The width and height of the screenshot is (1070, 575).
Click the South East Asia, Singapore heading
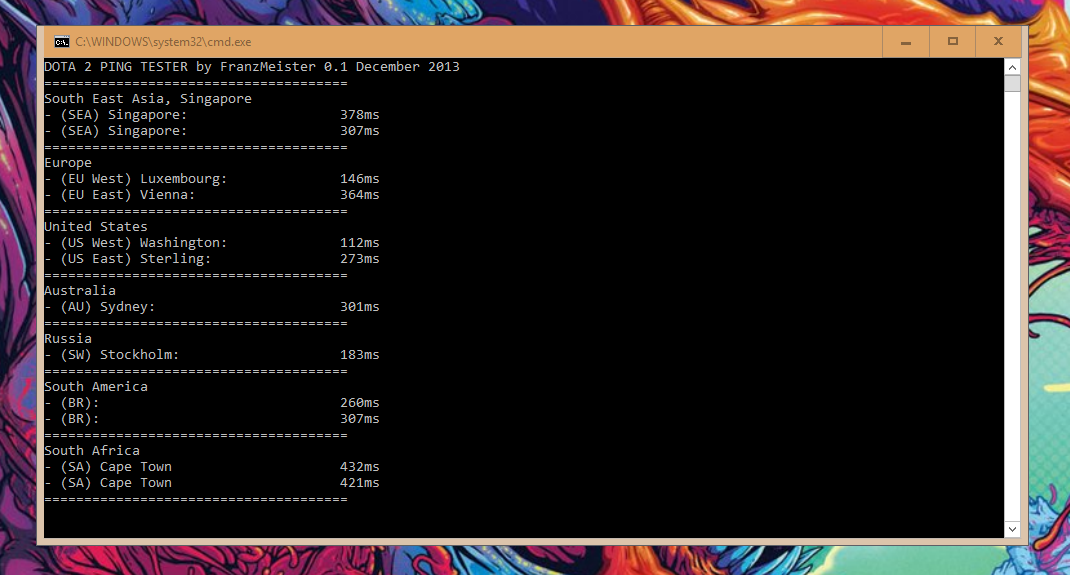pyautogui.click(x=148, y=99)
